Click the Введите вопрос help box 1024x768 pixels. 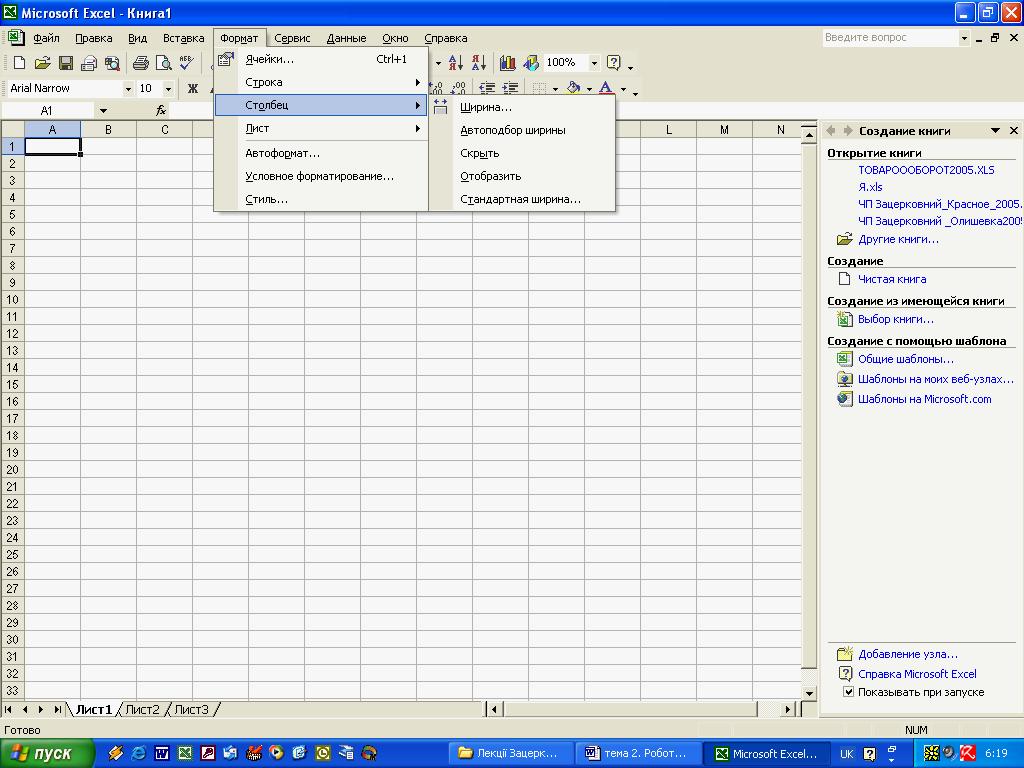891,38
